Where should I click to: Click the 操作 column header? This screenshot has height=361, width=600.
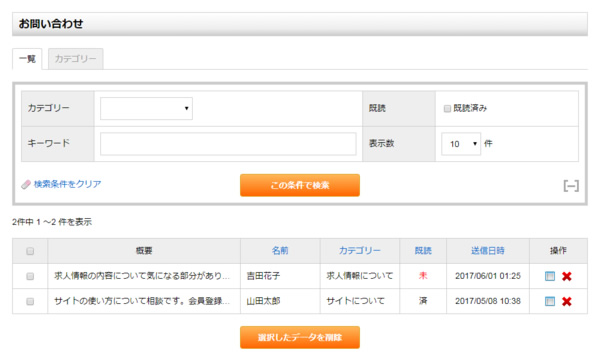click(x=558, y=251)
